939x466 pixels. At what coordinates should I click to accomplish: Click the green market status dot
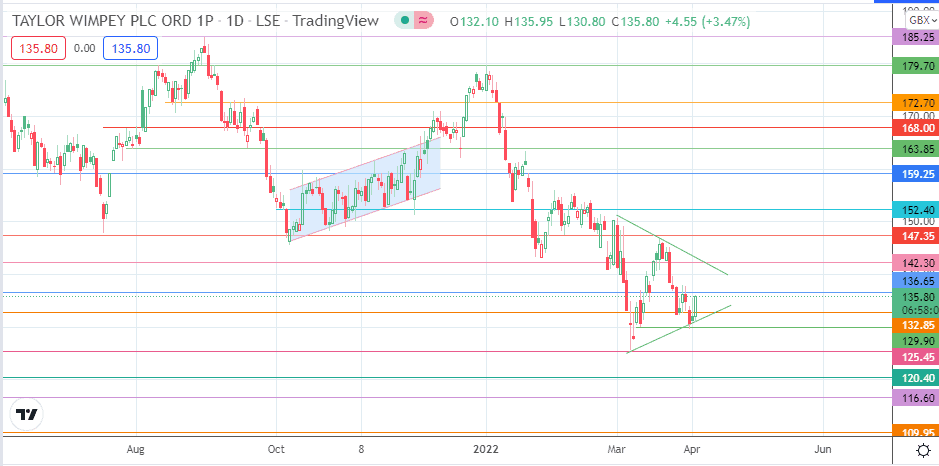point(402,20)
